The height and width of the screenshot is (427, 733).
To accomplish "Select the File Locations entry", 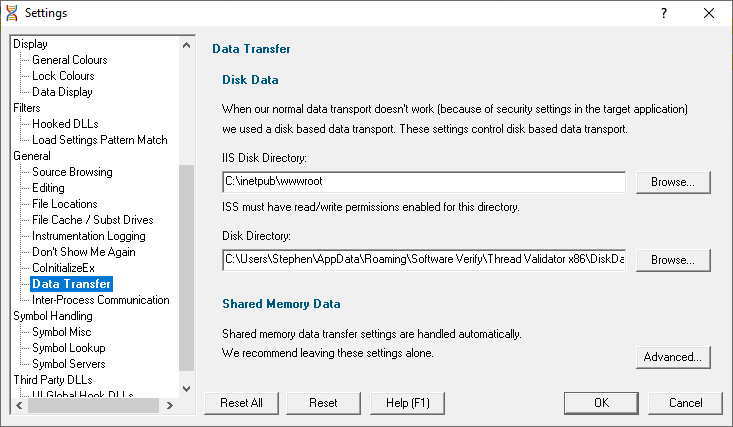I will [65, 204].
